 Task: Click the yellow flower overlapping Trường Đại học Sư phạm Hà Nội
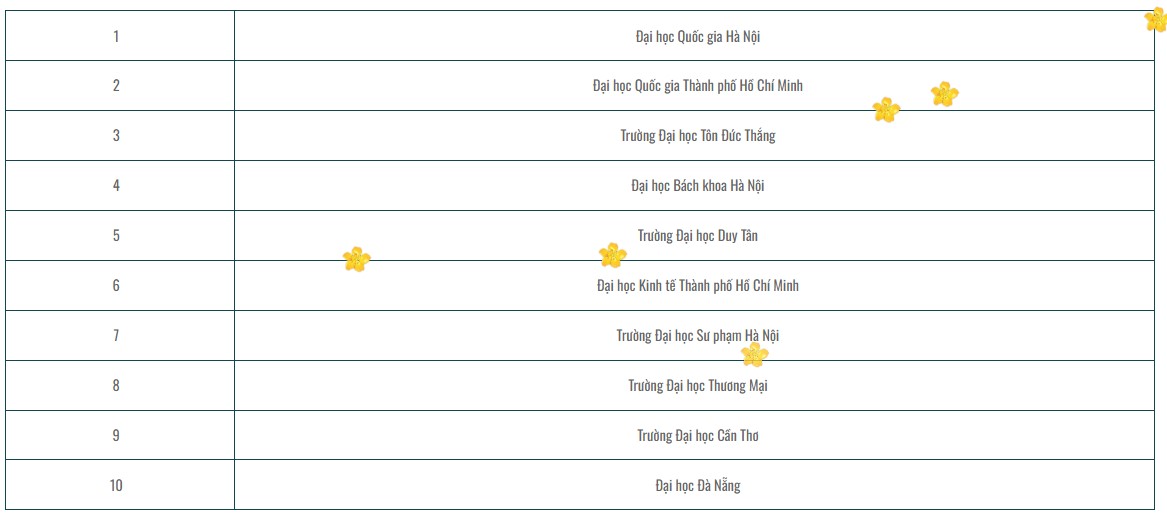pyautogui.click(x=755, y=354)
